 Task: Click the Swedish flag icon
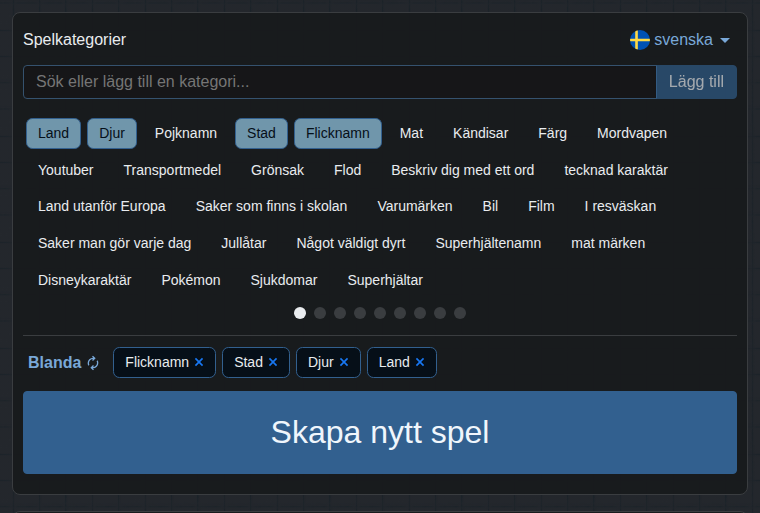click(639, 40)
